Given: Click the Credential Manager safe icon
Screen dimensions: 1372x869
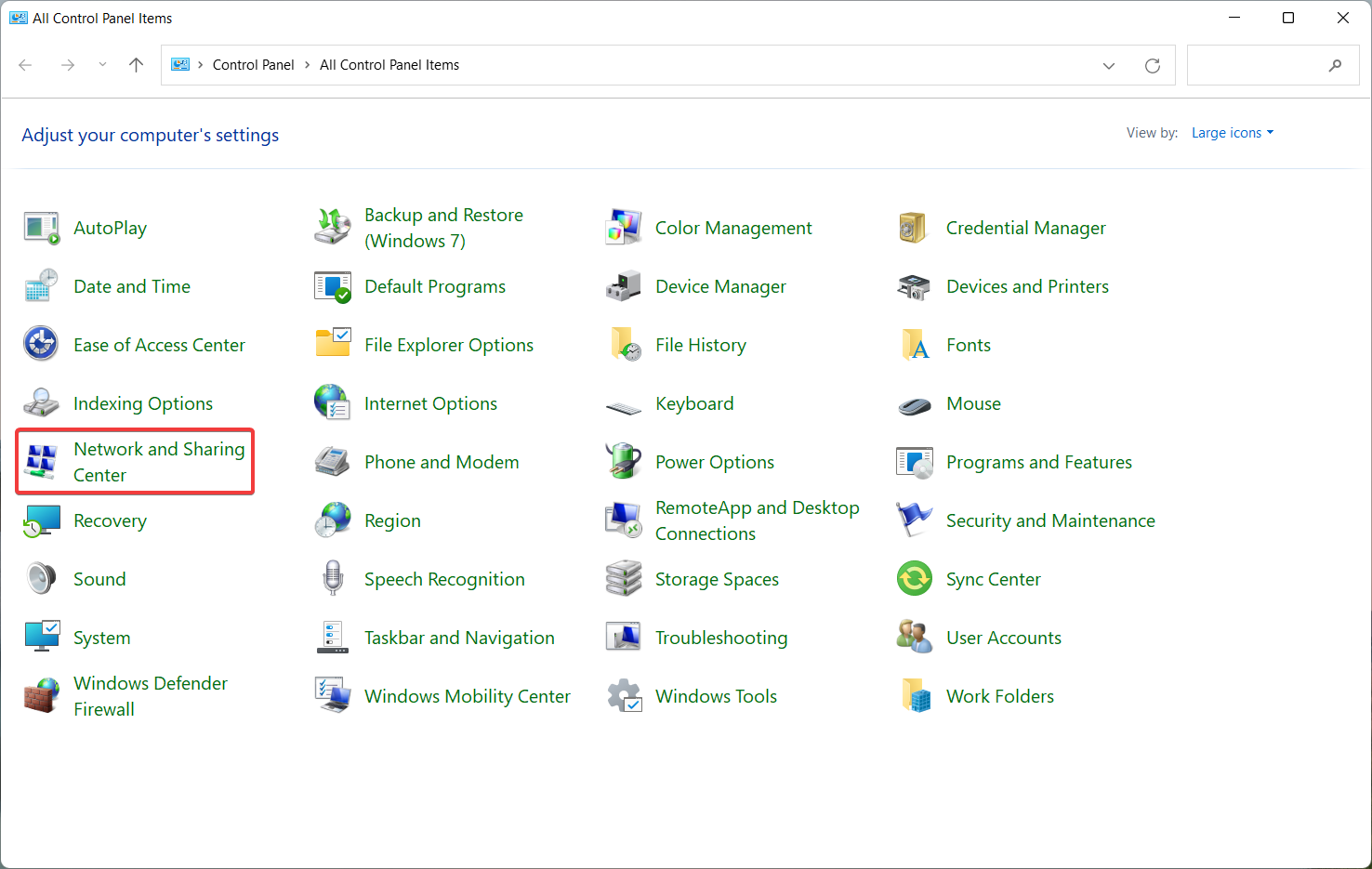Looking at the screenshot, I should pos(914,228).
